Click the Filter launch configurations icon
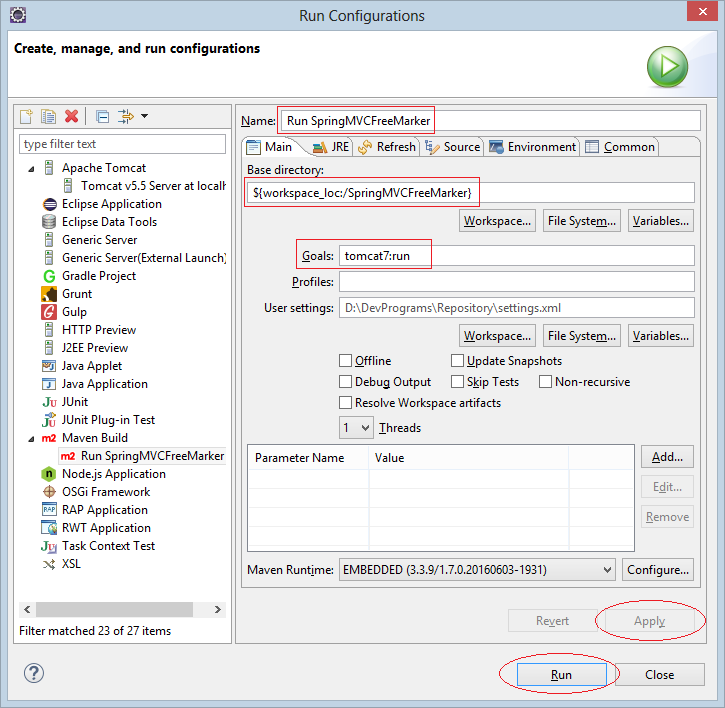This screenshot has height=708, width=725. [125, 117]
